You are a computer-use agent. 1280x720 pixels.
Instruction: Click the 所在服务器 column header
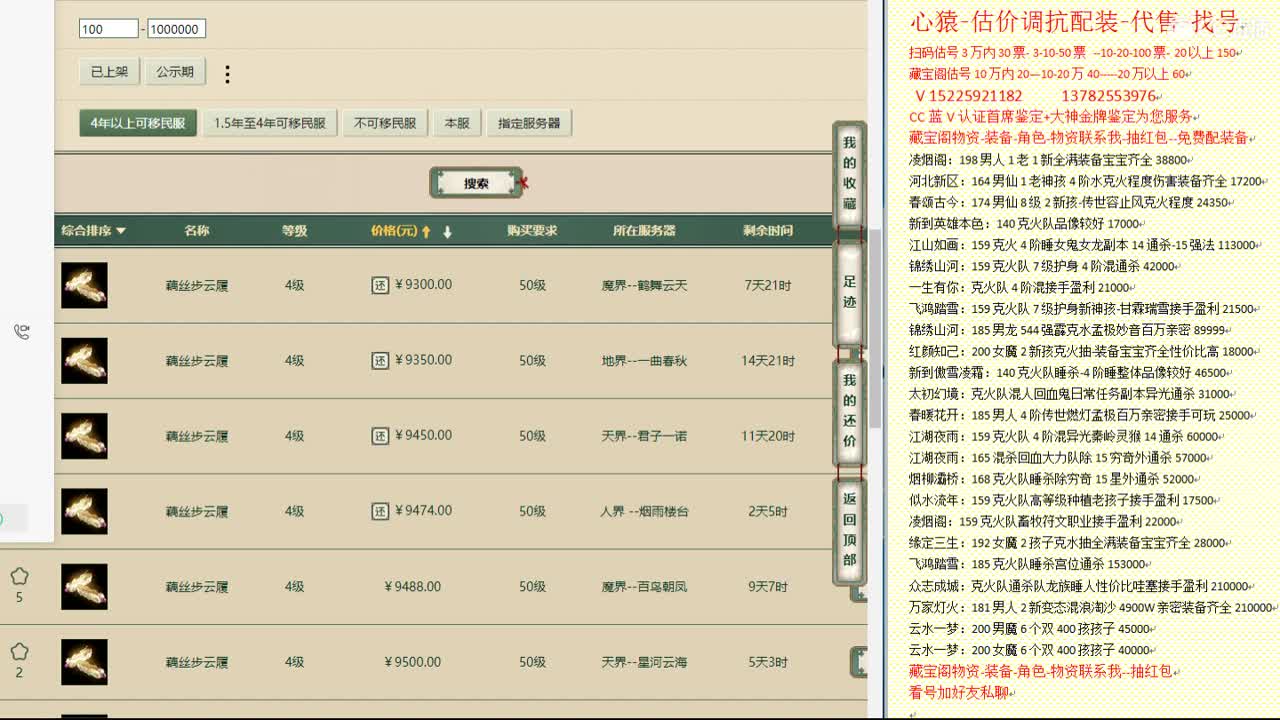644,230
